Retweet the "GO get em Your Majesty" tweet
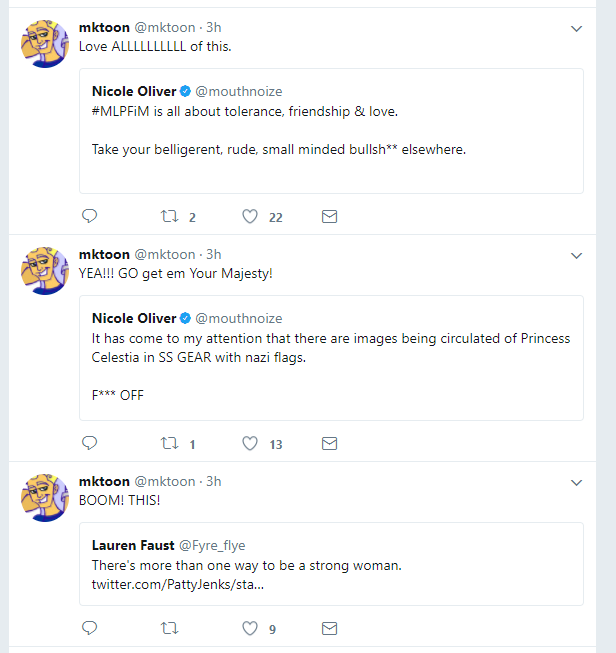The image size is (616, 653). 169,443
